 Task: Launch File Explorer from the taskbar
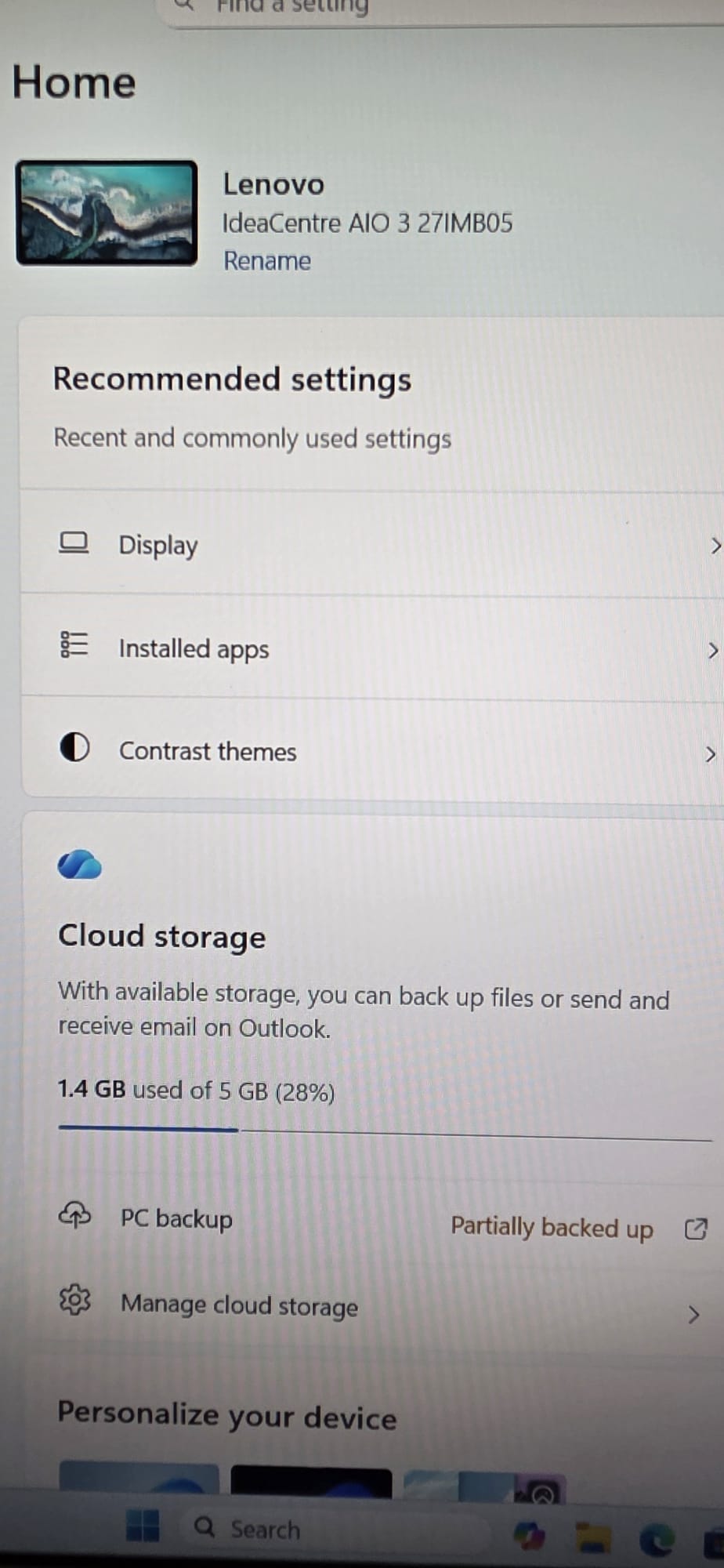(x=593, y=1537)
